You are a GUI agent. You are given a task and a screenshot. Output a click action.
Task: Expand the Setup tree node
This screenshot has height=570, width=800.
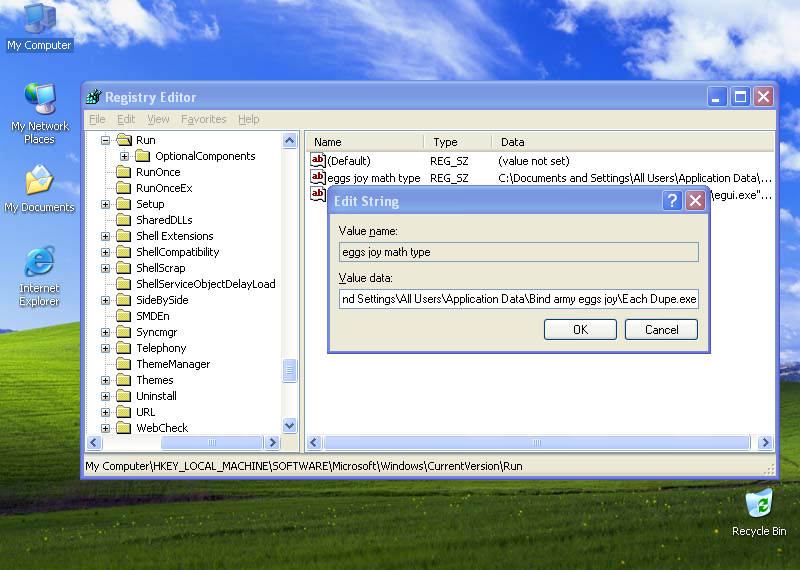pos(105,204)
